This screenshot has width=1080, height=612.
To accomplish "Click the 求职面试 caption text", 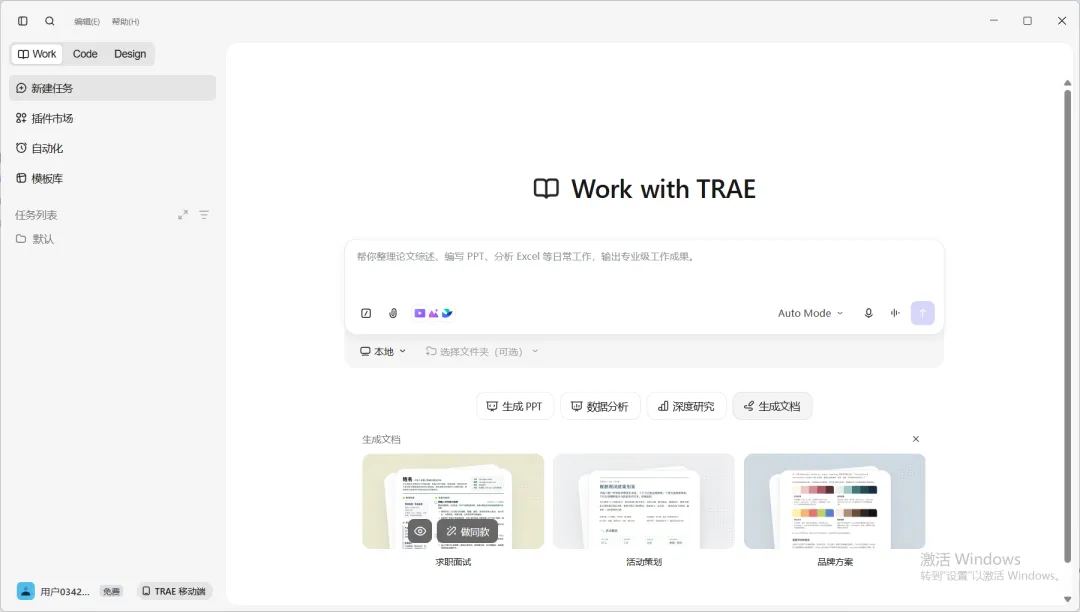I will coord(453,562).
